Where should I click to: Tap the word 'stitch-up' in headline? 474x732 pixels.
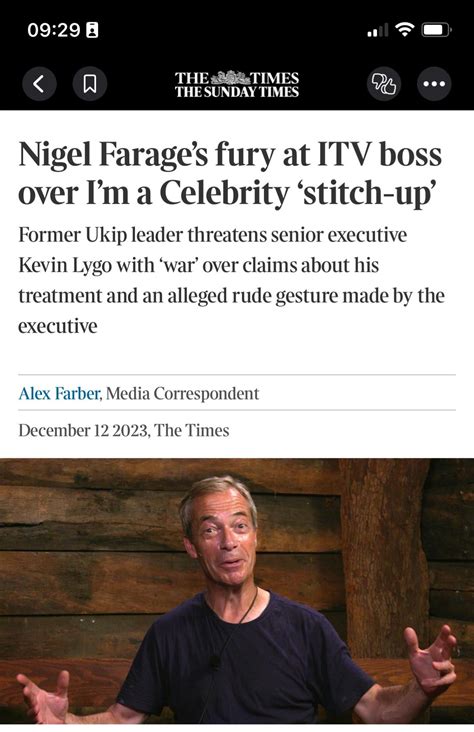(x=370, y=192)
